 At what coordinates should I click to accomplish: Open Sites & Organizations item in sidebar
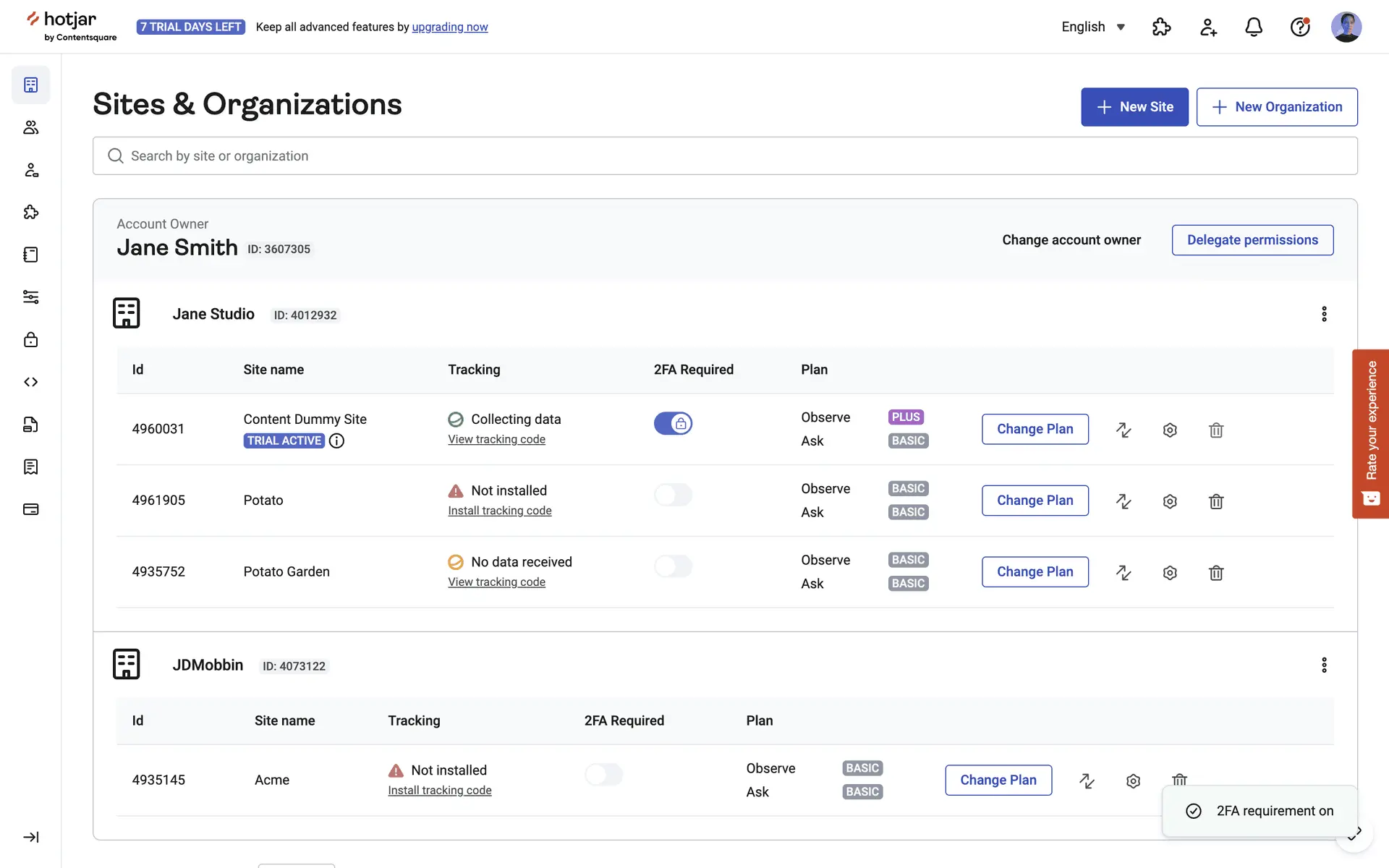[31, 85]
